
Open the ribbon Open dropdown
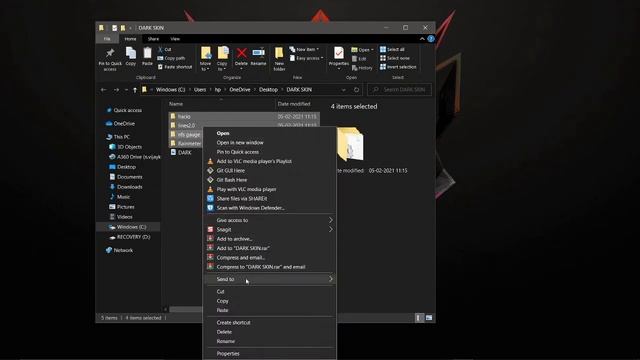tap(362, 50)
